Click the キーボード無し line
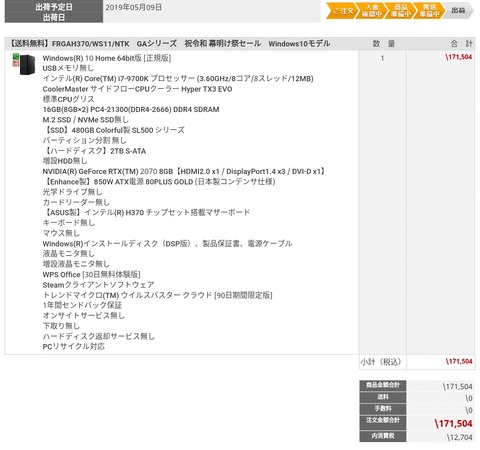 69,223
